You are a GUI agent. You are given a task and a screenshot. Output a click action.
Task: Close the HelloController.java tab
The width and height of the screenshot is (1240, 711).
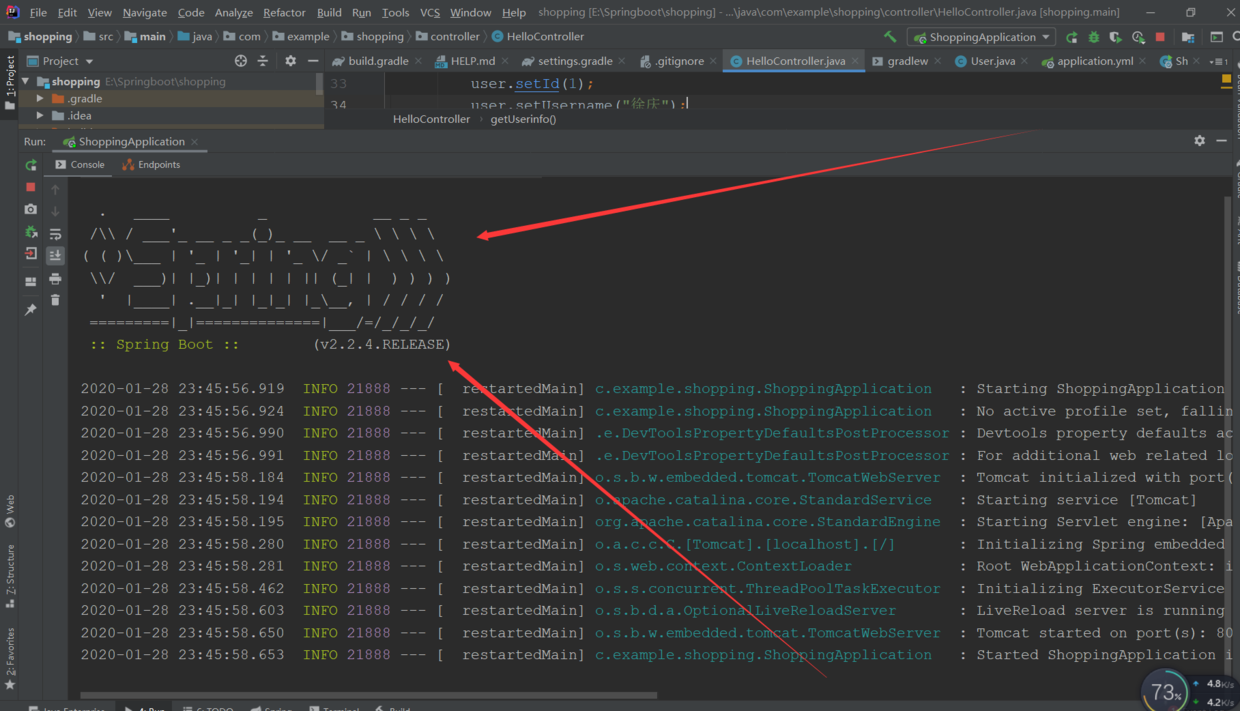point(855,61)
